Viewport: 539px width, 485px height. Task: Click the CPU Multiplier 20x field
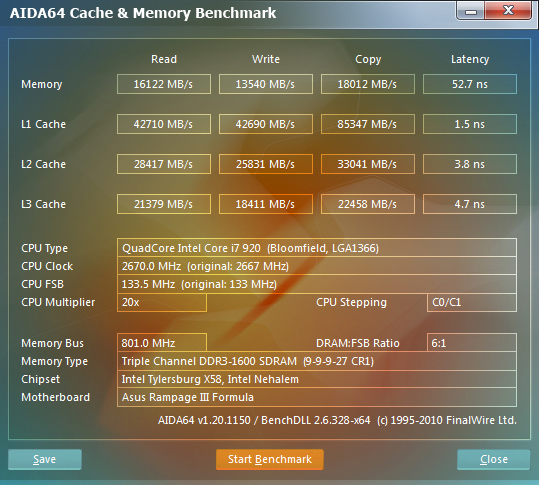(162, 302)
